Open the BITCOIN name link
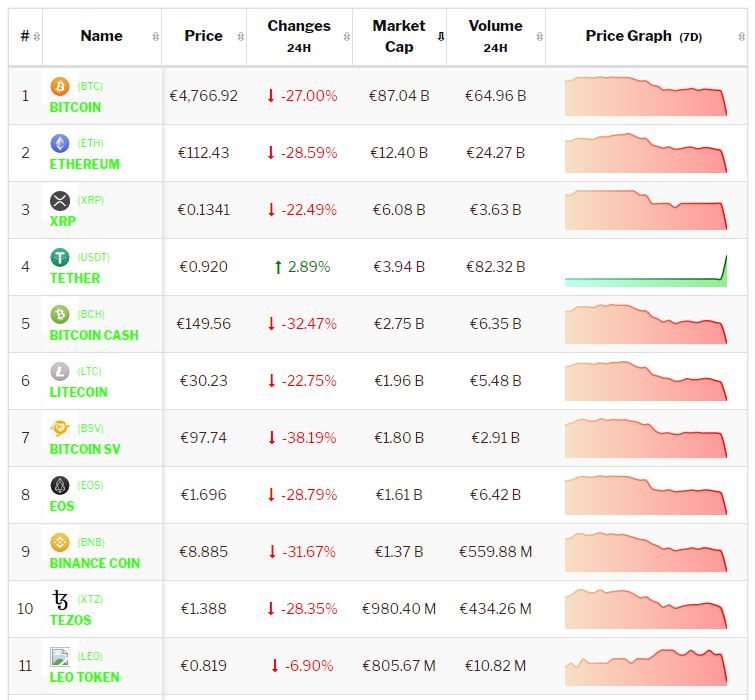Image resolution: width=755 pixels, height=700 pixels. [75, 107]
